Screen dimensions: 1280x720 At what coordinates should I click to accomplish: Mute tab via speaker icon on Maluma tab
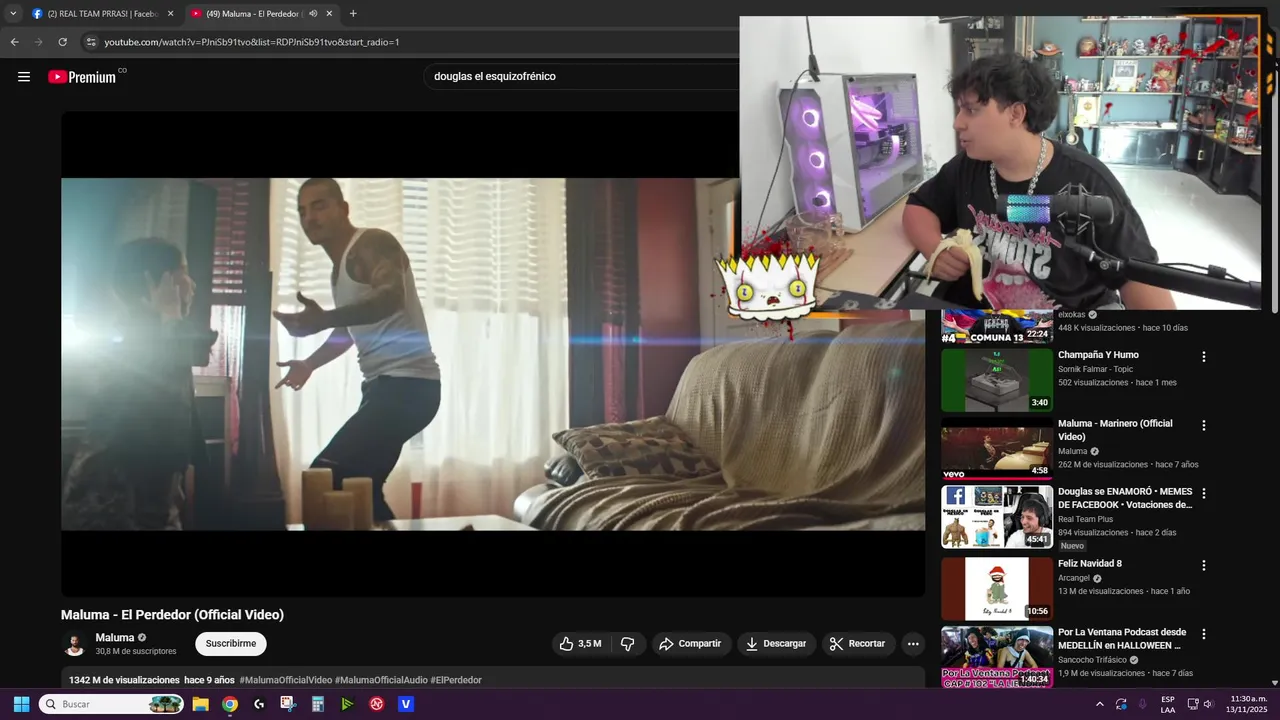[x=313, y=14]
